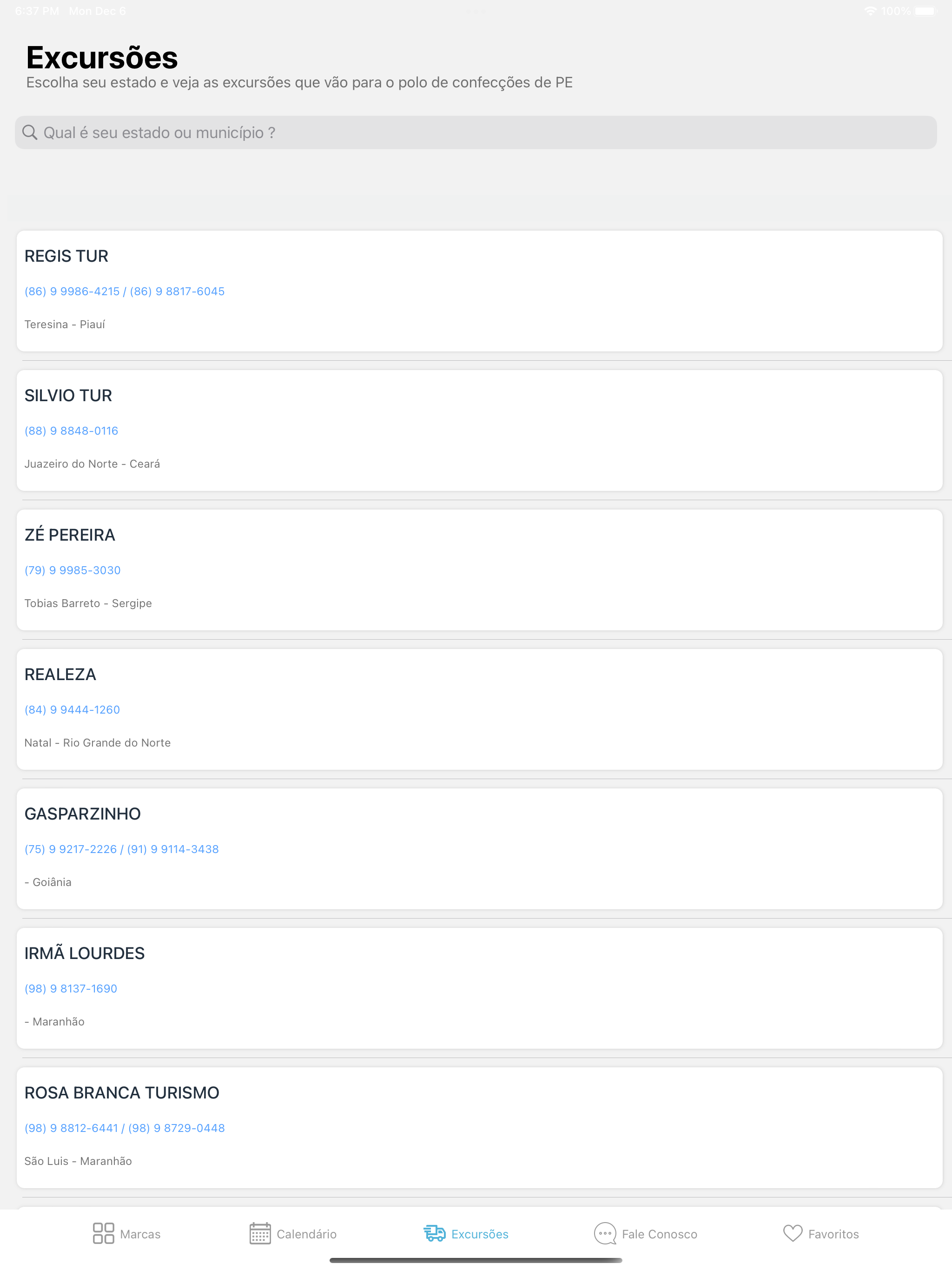Select the Excursões truck icon
This screenshot has width=952, height=1270.
tap(435, 1233)
